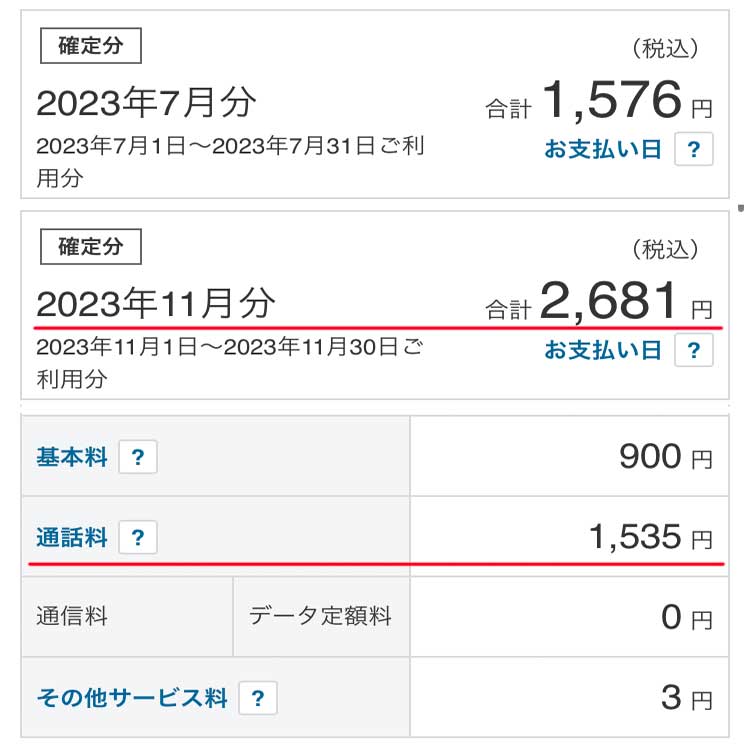Click the 900 円 basic fee amount

[x=666, y=456]
